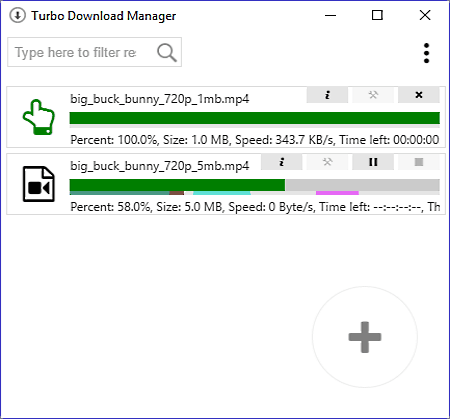Viewport: 450px width, 419px height.
Task: Click the 58% progress bar of 5mb file
Action: click(x=255, y=185)
